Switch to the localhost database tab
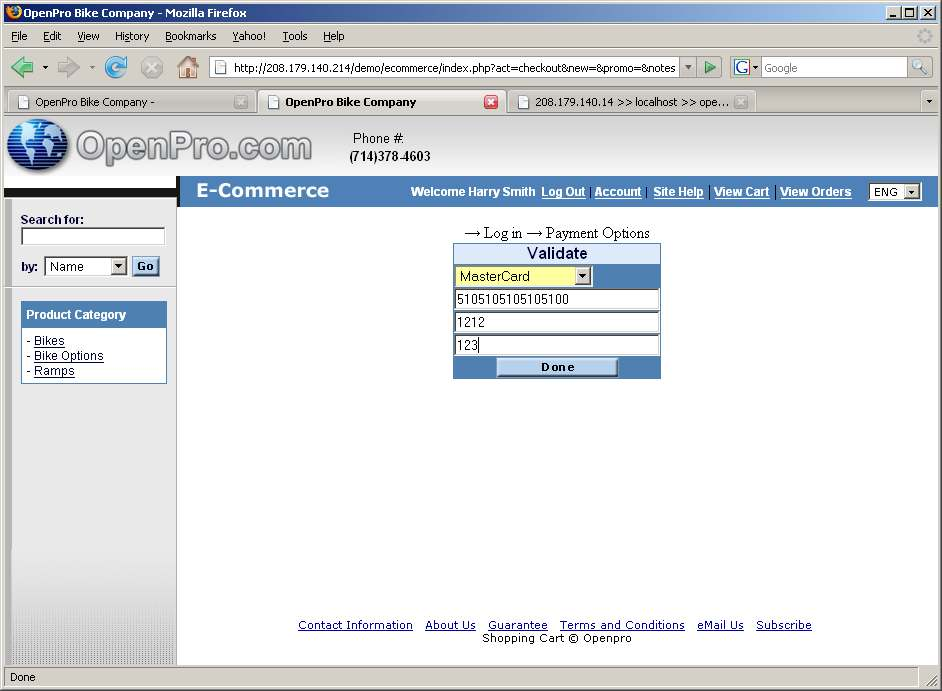Screen dimensions: 942x691 (x=630, y=102)
